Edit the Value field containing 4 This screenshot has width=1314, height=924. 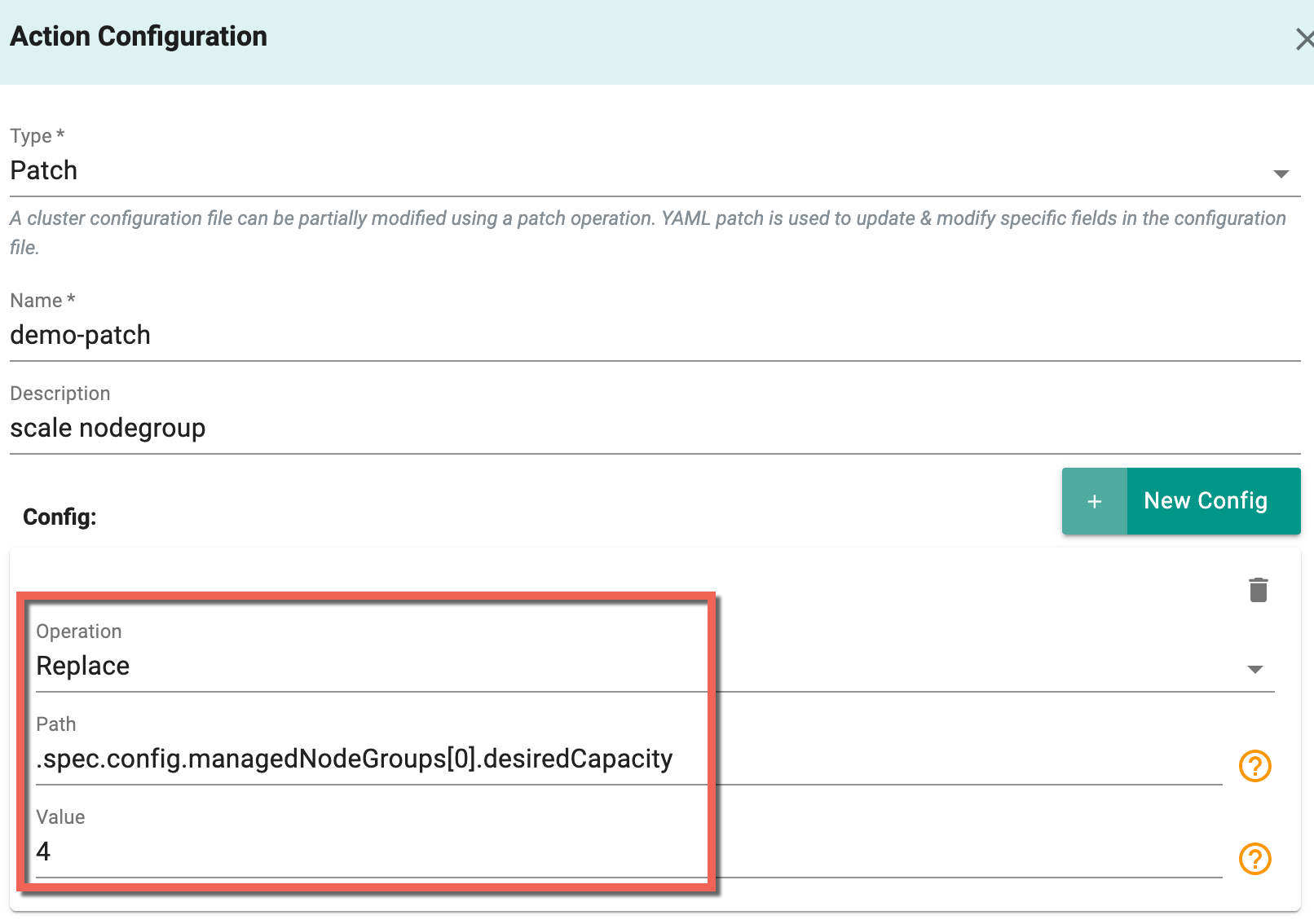tap(628, 852)
